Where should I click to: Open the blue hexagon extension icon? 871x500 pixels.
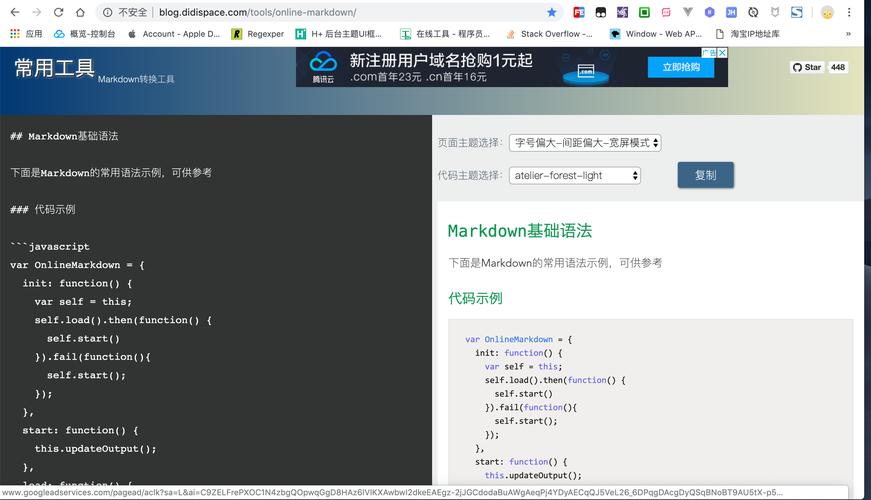pos(709,12)
